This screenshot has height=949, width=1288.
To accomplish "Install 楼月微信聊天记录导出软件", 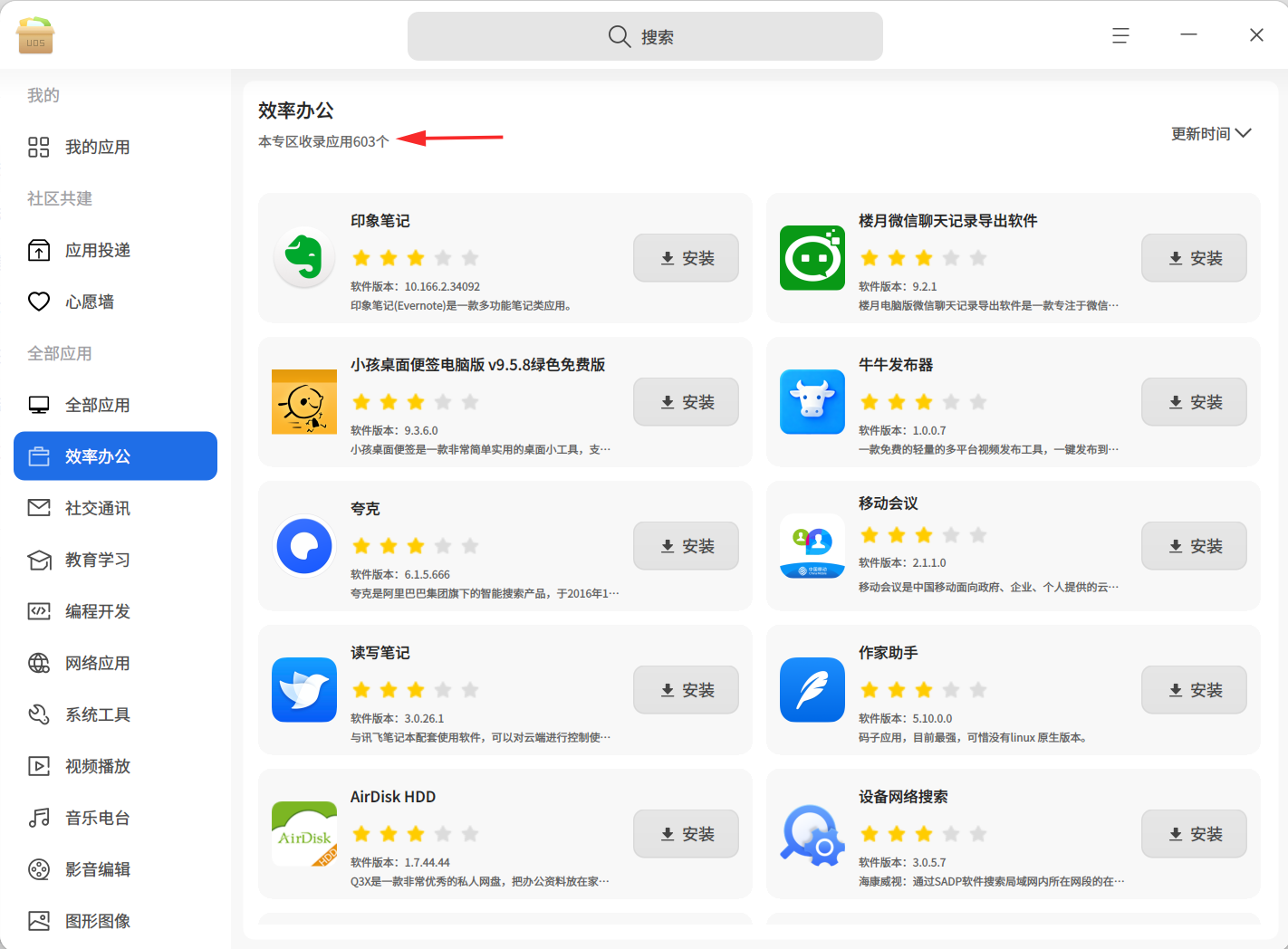I will tap(1194, 258).
